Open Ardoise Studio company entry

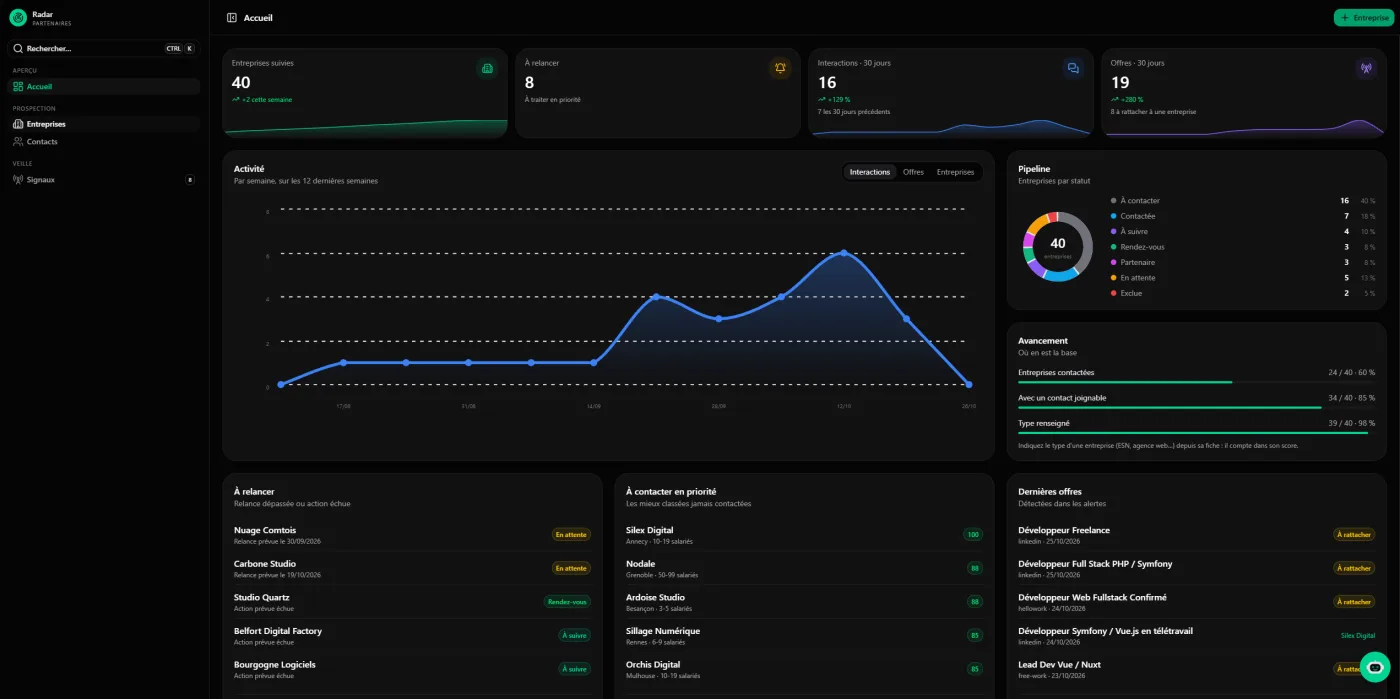804,602
